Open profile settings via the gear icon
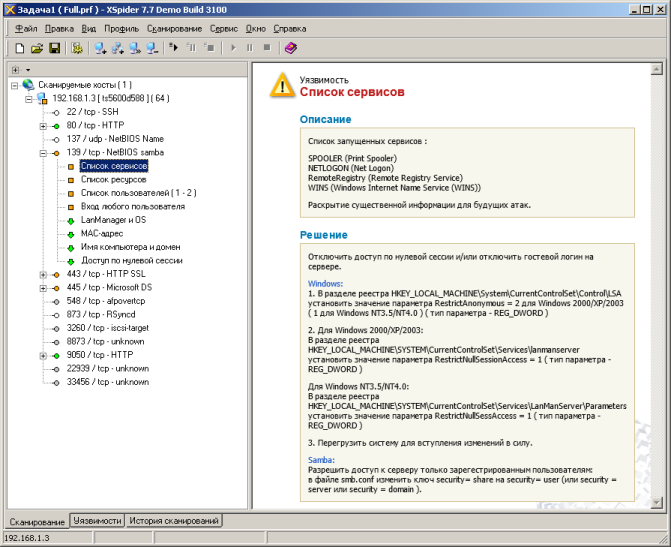 click(77, 48)
